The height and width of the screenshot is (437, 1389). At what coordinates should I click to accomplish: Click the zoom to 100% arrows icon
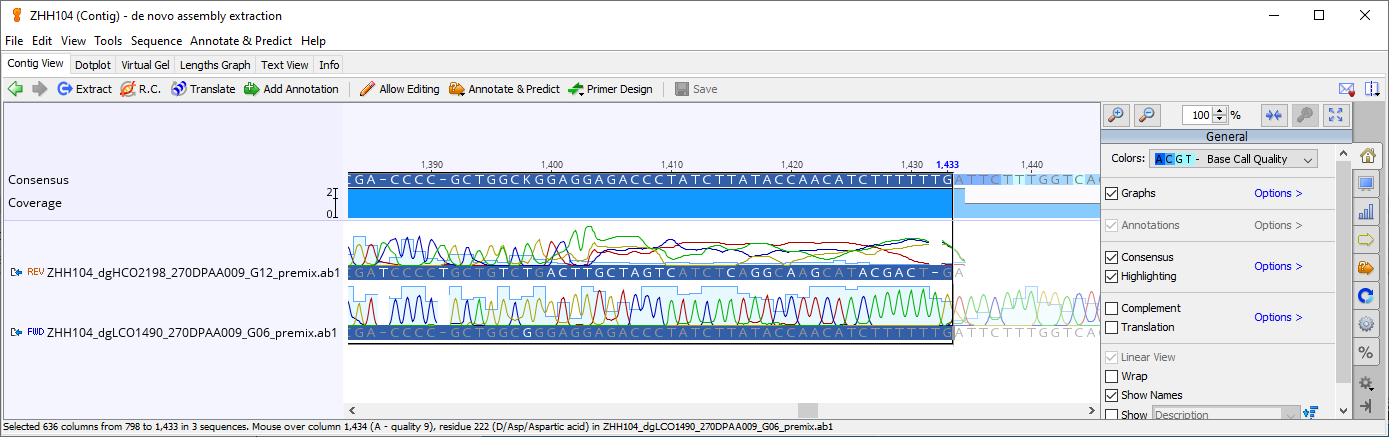click(1274, 115)
